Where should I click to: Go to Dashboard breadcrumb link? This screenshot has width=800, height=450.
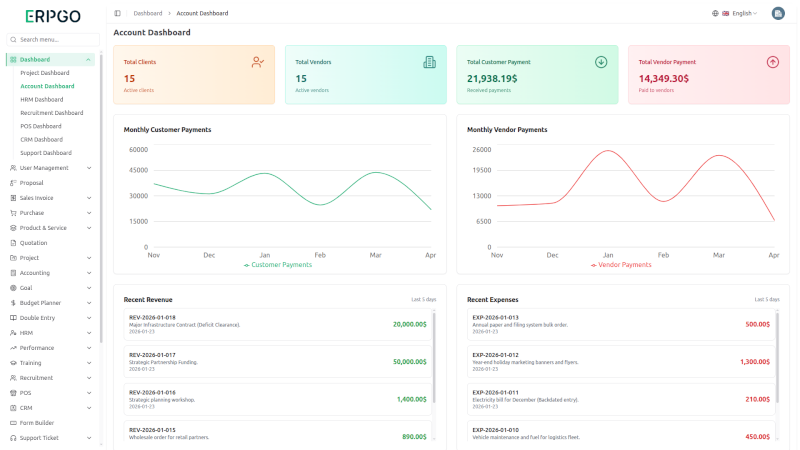click(148, 13)
